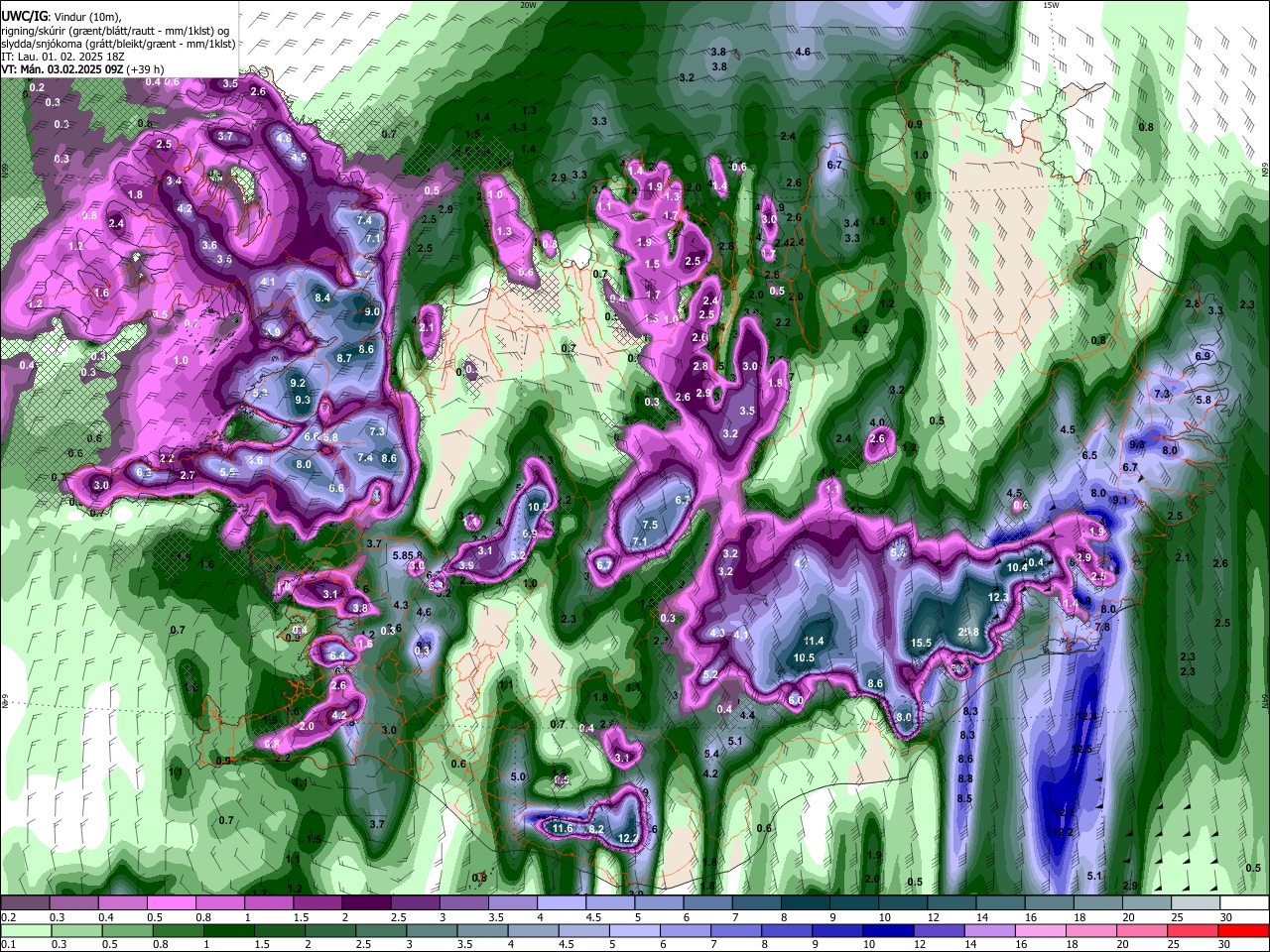The width and height of the screenshot is (1270, 952).
Task: Click the 0.1 label in the legend
Action: [8, 945]
